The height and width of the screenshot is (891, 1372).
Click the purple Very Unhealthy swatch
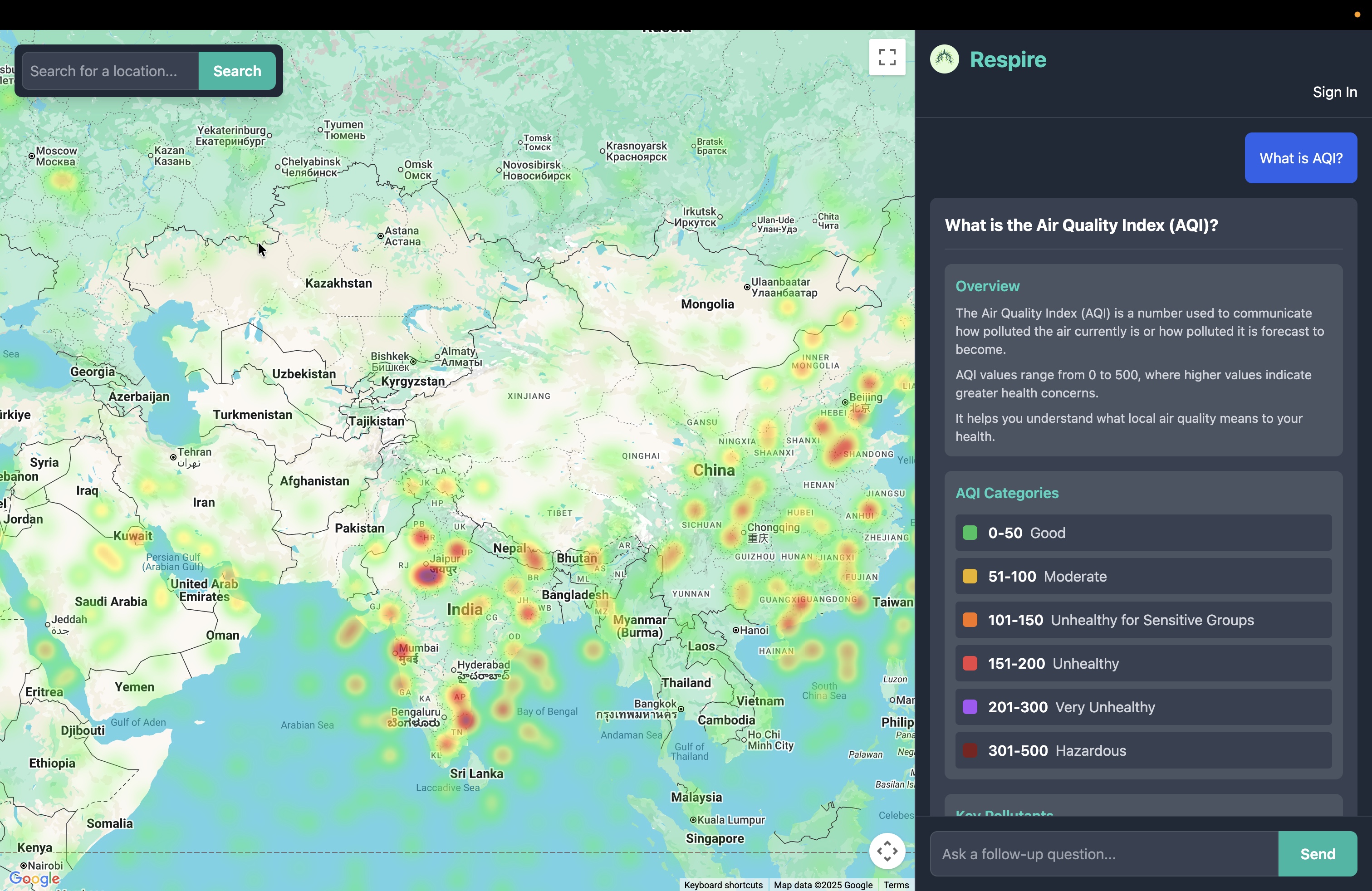click(x=970, y=707)
